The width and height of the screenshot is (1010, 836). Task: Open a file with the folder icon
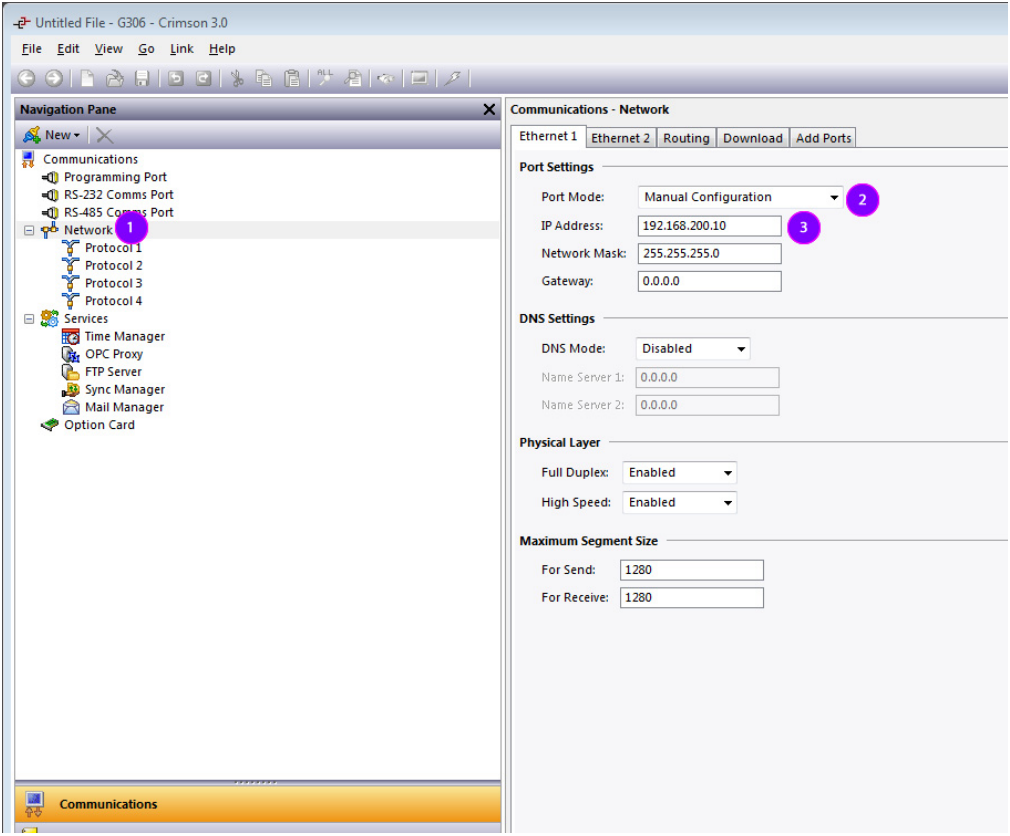(115, 79)
